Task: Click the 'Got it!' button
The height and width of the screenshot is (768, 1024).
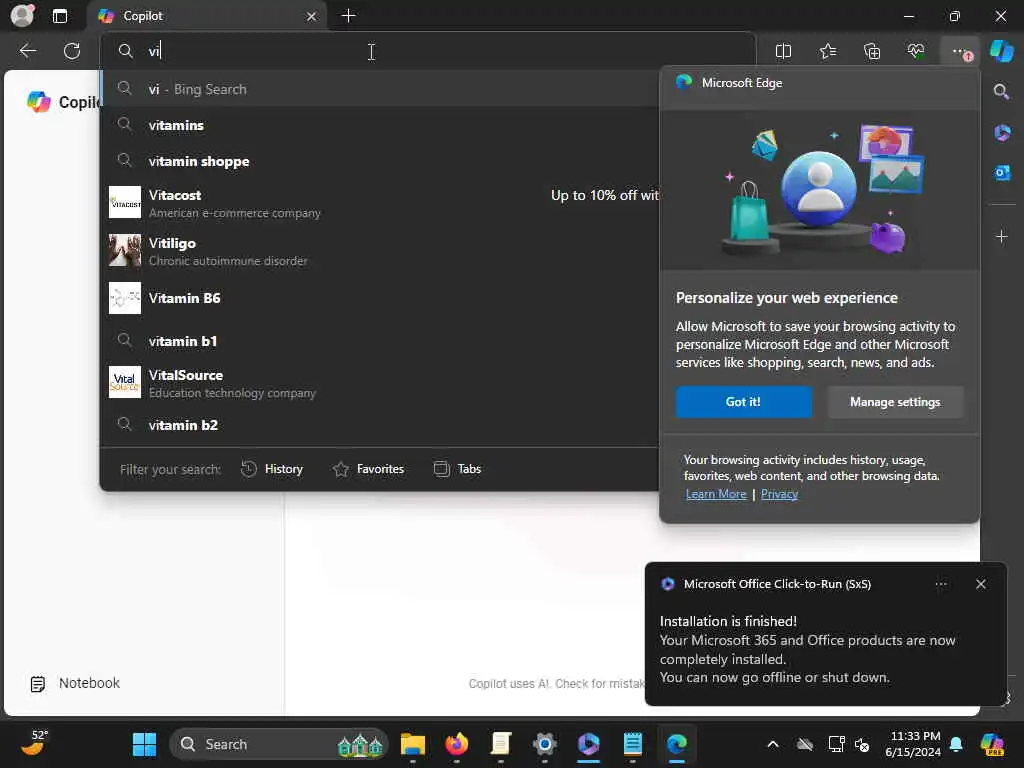Action: click(x=744, y=402)
